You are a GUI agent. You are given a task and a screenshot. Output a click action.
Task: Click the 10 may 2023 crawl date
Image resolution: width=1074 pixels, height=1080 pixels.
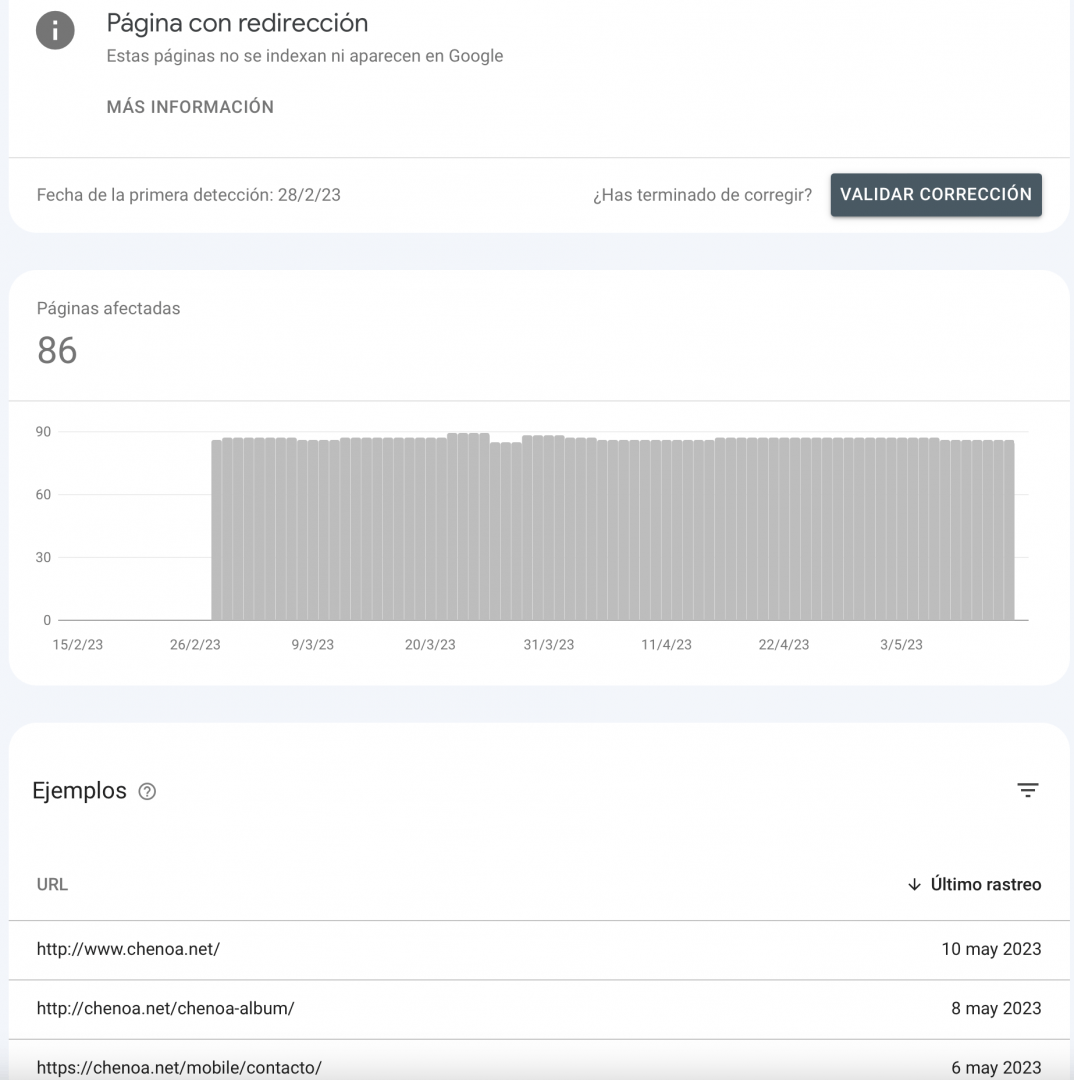[x=991, y=949]
